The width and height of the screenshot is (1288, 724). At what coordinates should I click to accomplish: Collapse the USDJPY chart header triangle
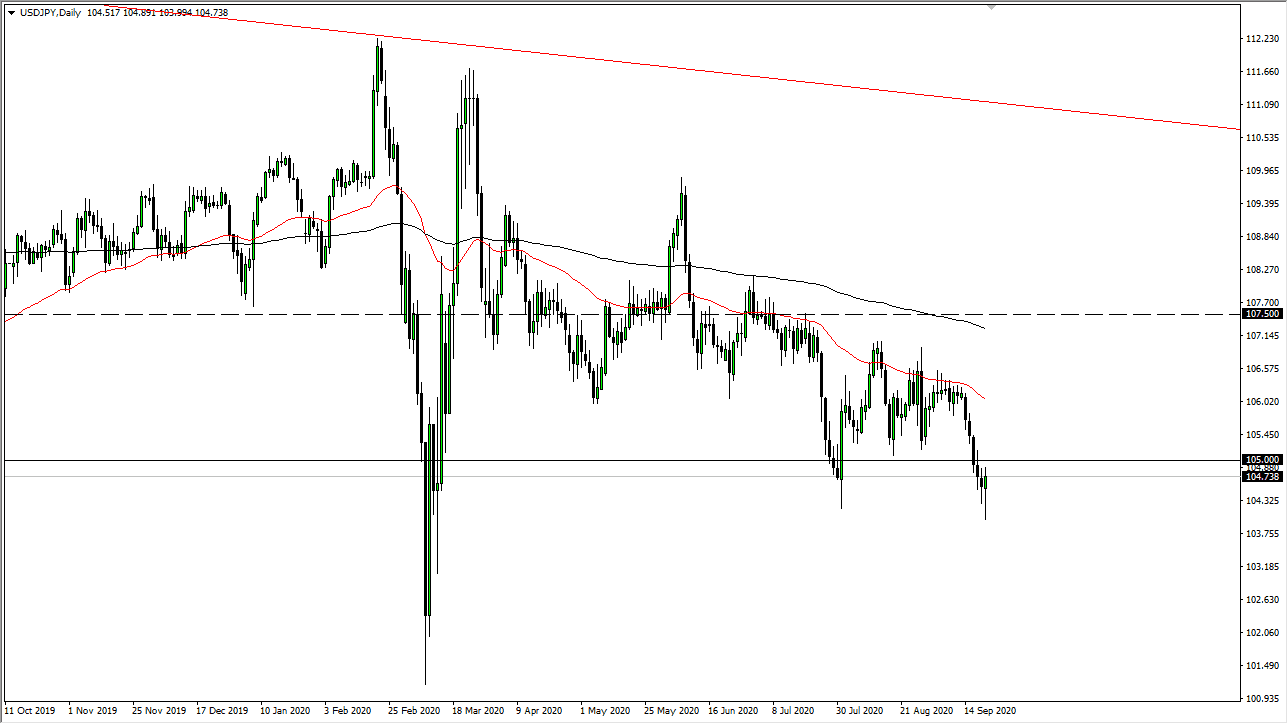click(x=11, y=13)
